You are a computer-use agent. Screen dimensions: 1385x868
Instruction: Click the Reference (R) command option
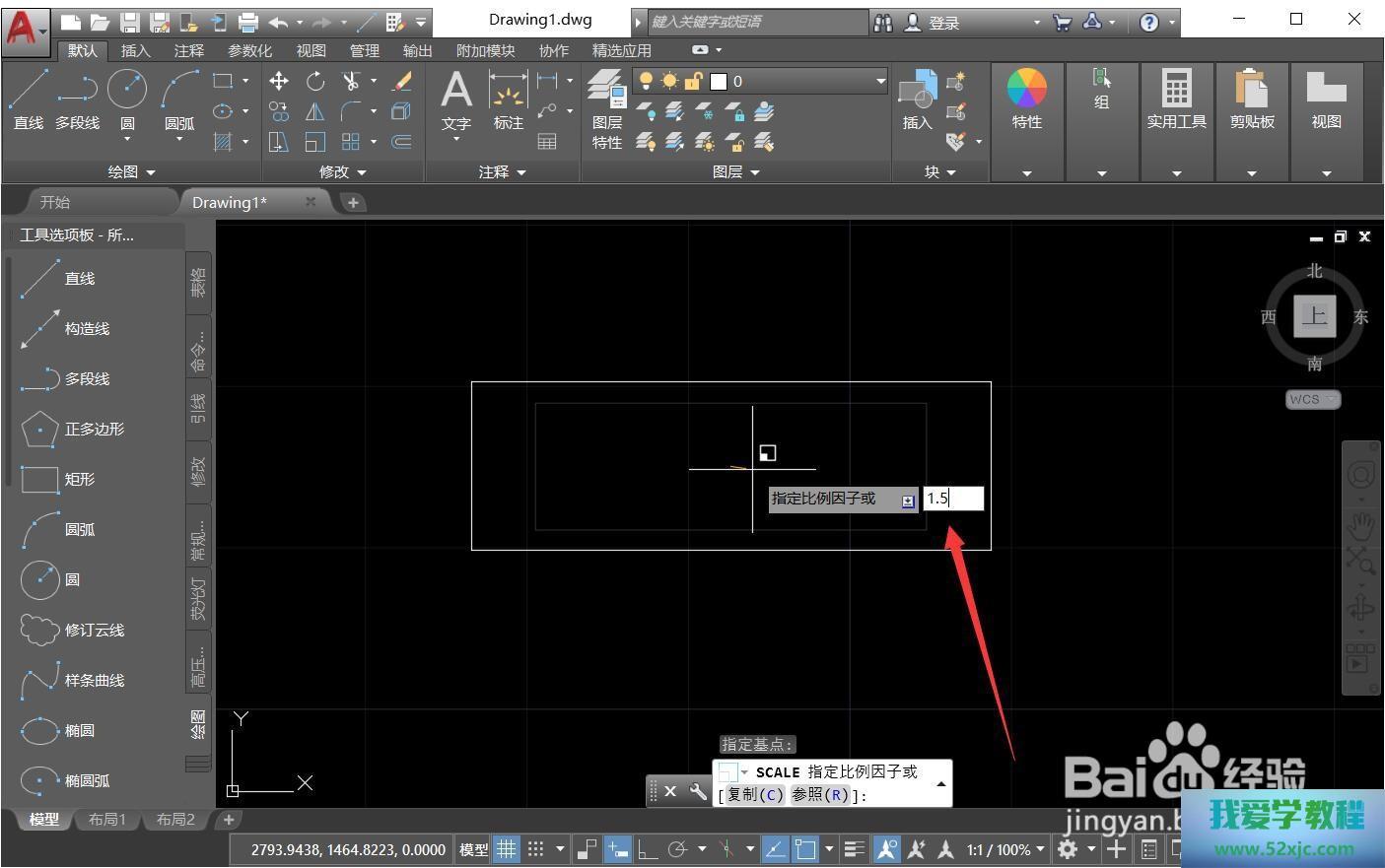click(820, 795)
